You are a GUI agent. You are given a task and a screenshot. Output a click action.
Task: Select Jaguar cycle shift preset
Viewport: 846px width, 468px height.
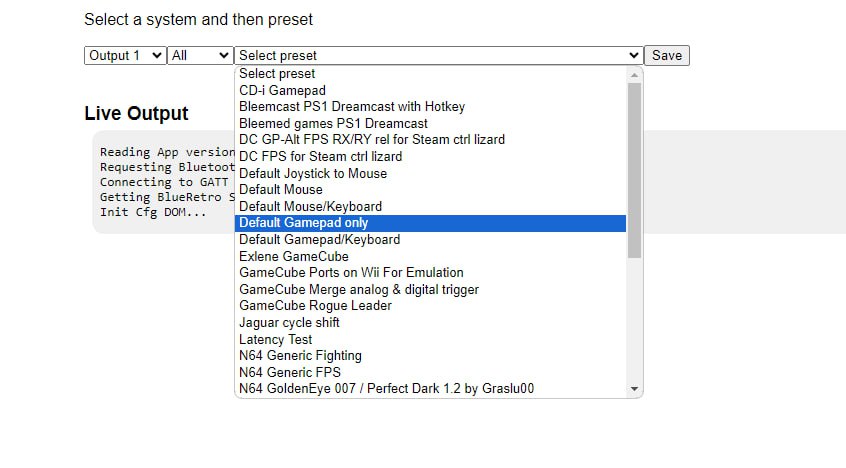(431, 323)
